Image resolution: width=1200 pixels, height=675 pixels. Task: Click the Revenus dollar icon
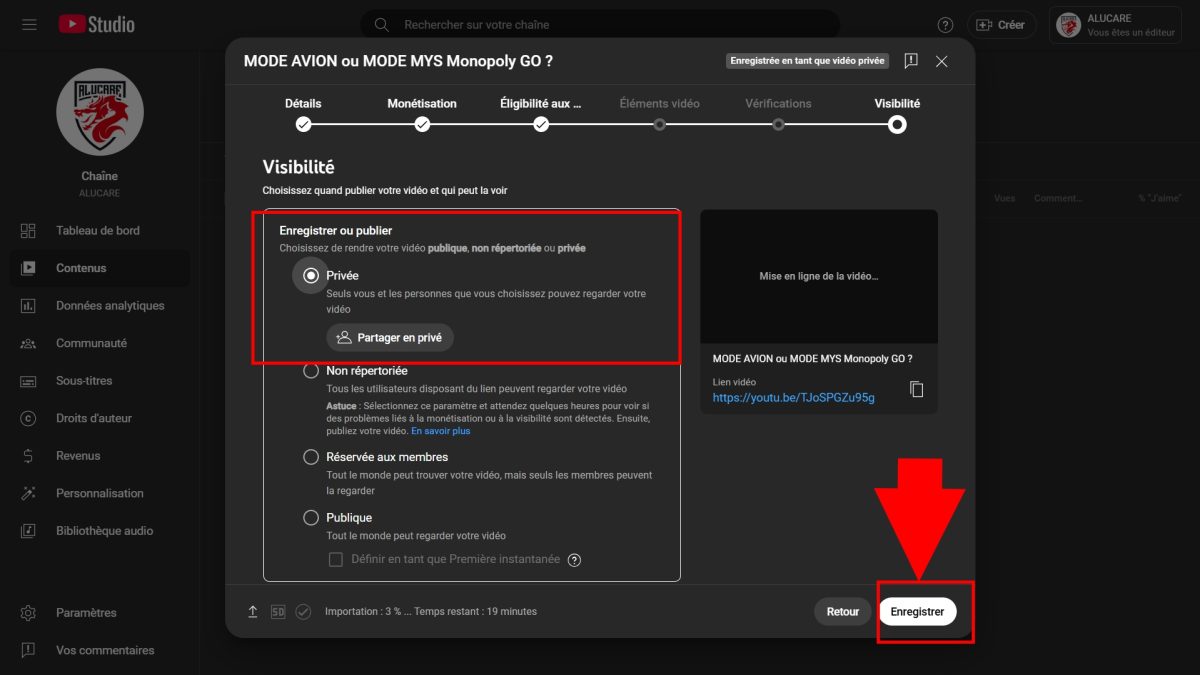pyautogui.click(x=28, y=456)
